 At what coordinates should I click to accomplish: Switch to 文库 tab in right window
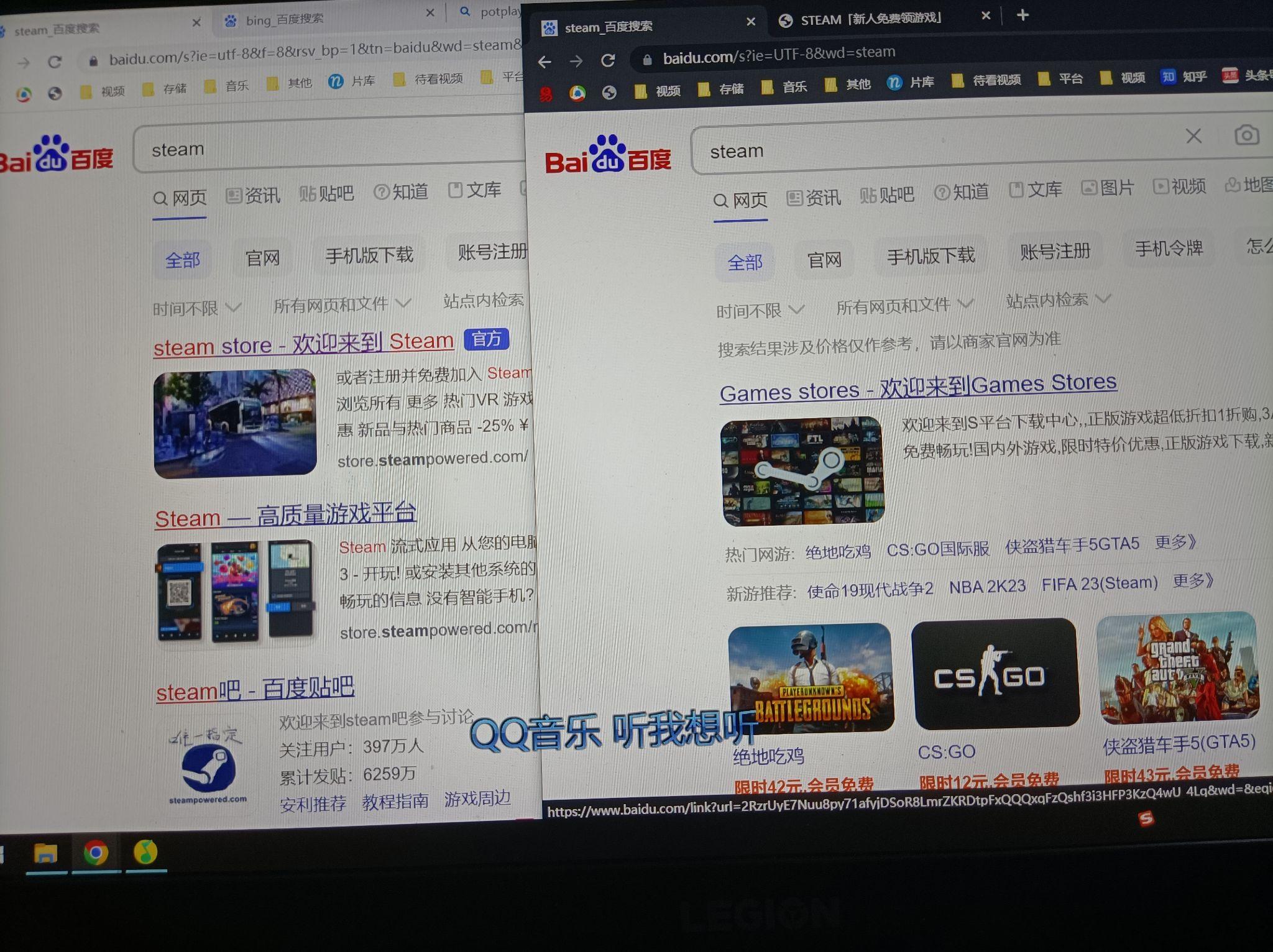(1035, 190)
